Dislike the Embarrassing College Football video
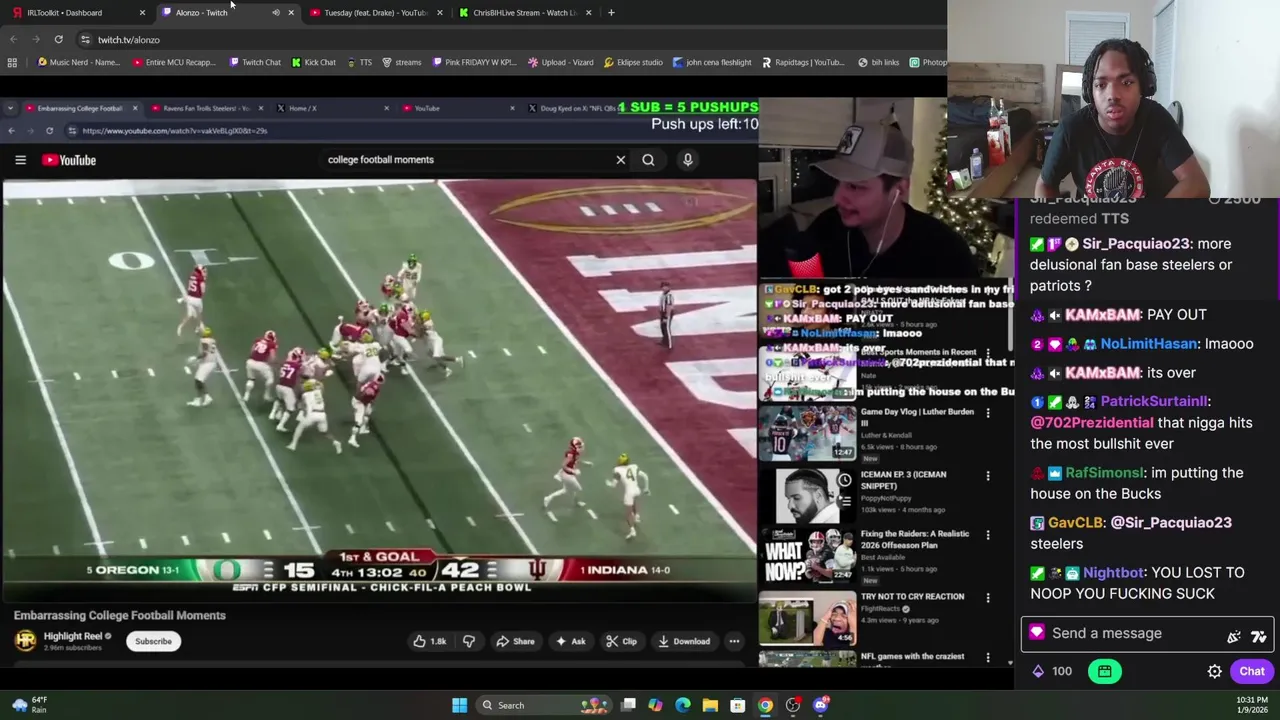This screenshot has width=1280, height=720. tap(469, 642)
